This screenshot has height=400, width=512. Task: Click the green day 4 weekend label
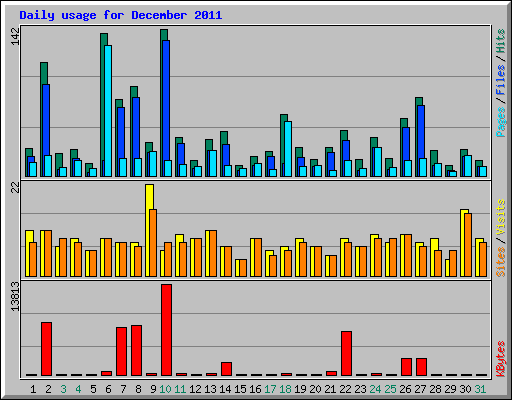(x=78, y=389)
